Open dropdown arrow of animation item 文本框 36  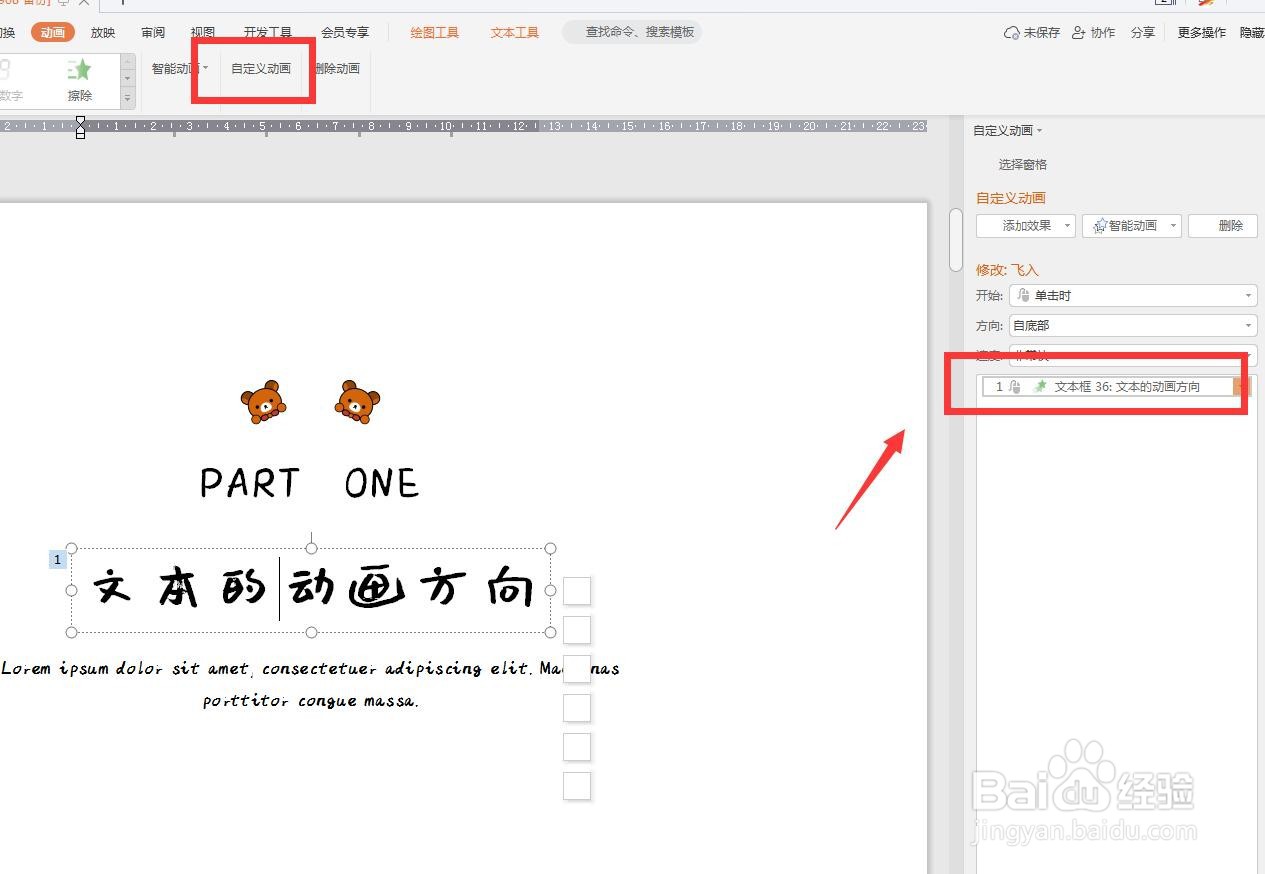tap(1241, 387)
